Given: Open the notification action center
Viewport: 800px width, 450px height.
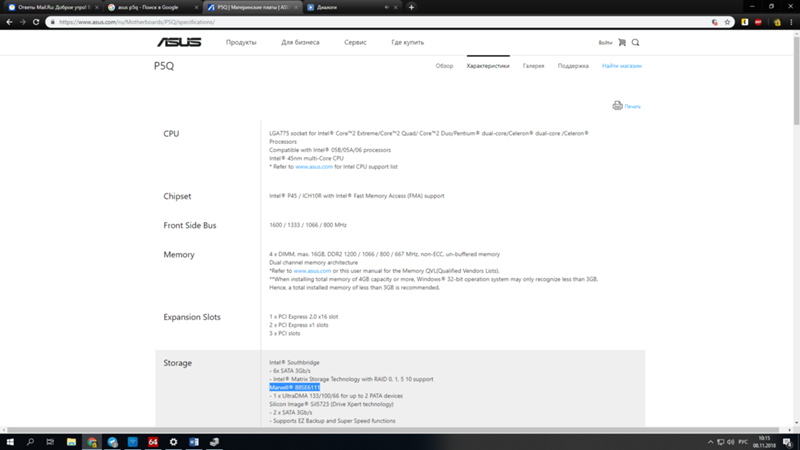Looking at the screenshot, I should (x=788, y=442).
